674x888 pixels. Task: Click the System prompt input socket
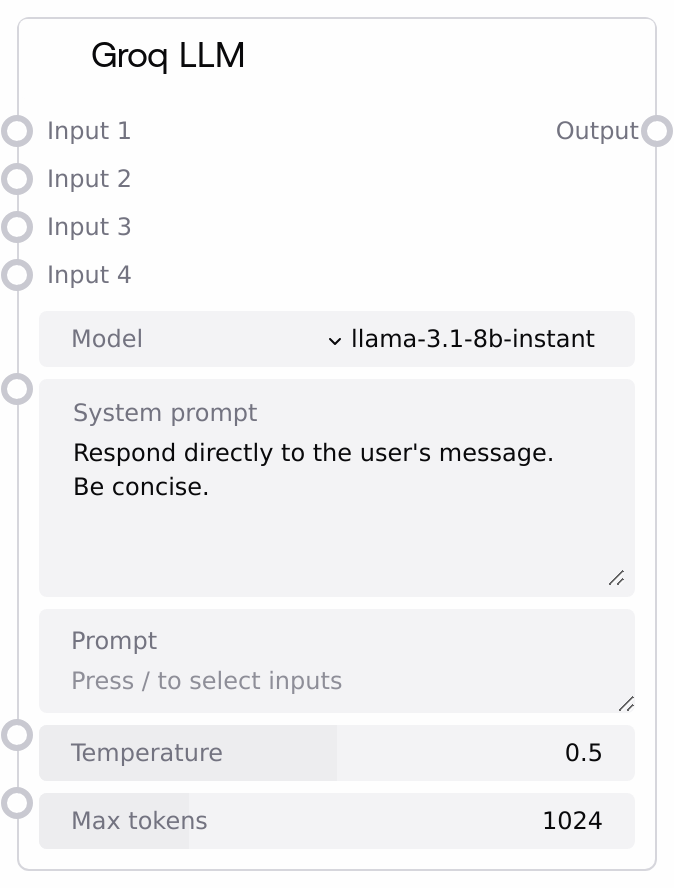pyautogui.click(x=17, y=388)
